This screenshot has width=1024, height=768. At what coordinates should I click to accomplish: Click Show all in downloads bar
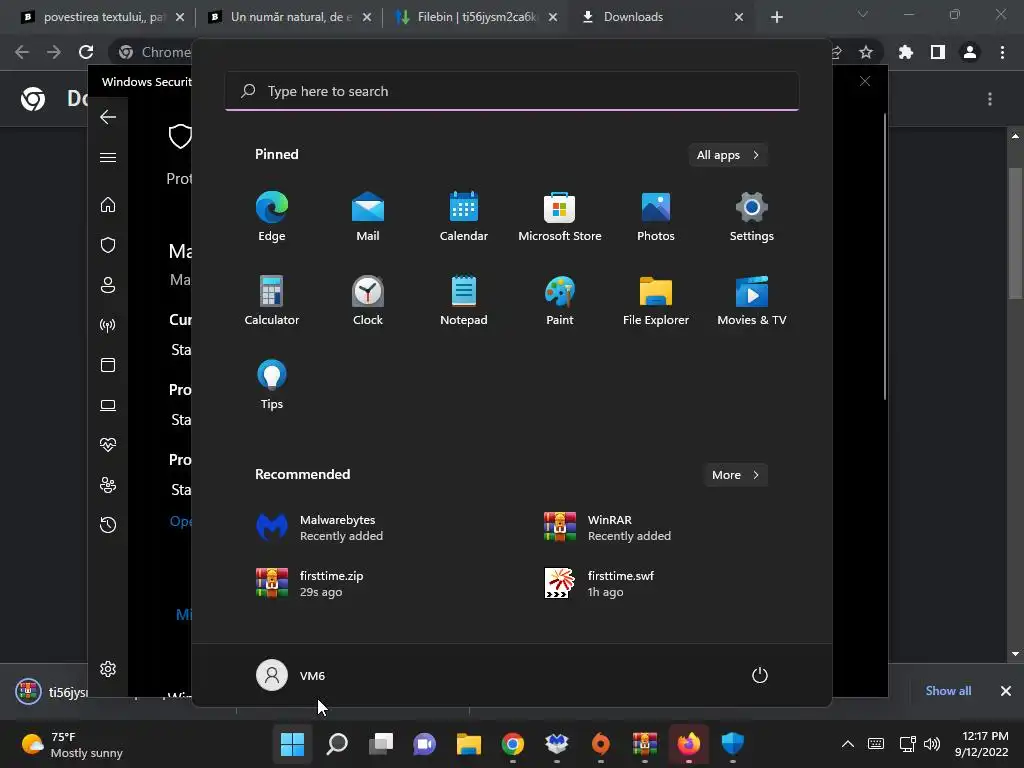(x=948, y=691)
